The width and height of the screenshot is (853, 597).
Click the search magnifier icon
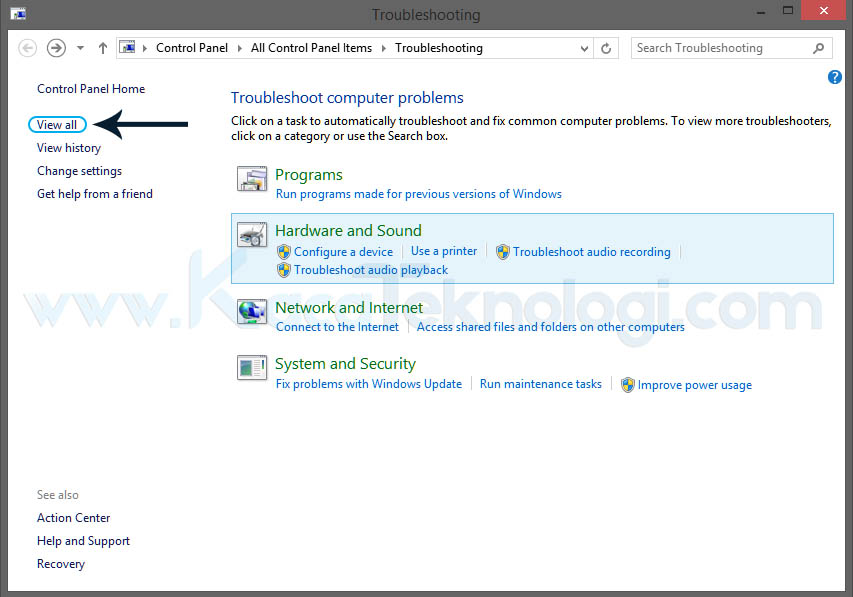[x=818, y=48]
